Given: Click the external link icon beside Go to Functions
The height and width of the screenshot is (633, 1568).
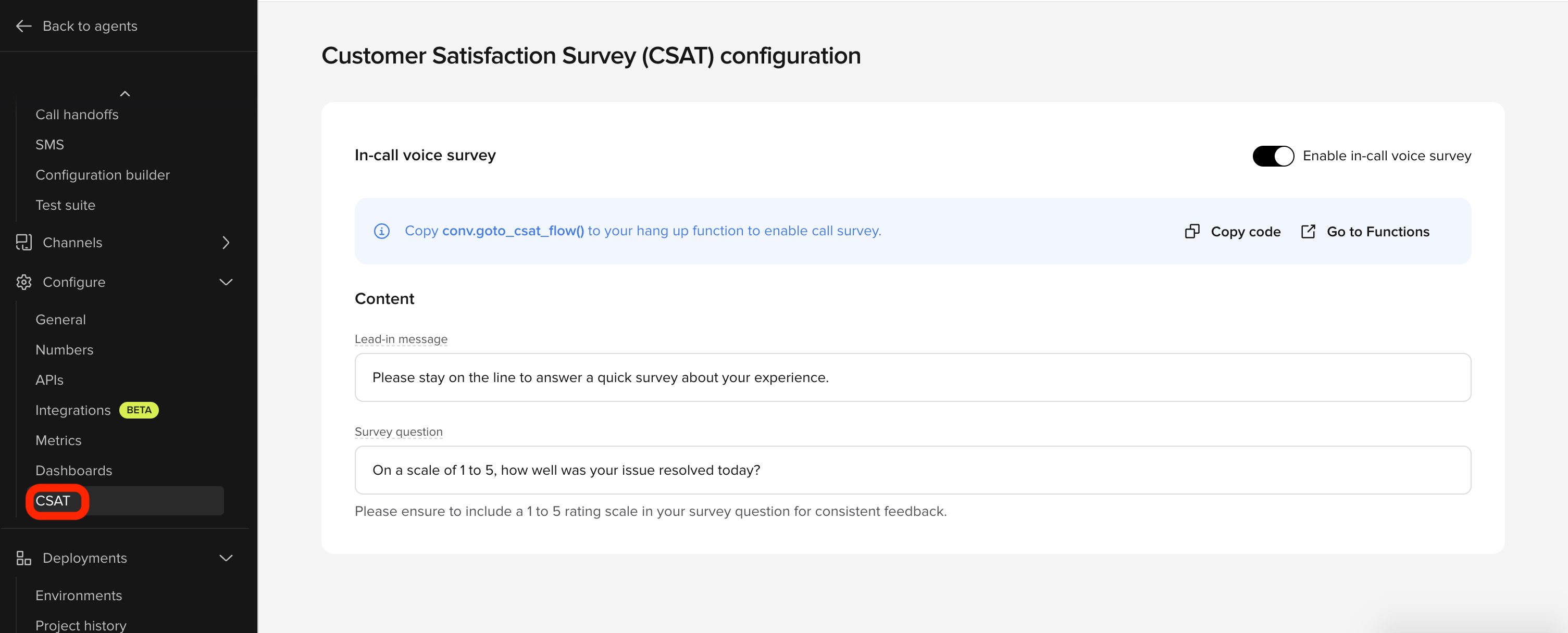Looking at the screenshot, I should (1308, 232).
